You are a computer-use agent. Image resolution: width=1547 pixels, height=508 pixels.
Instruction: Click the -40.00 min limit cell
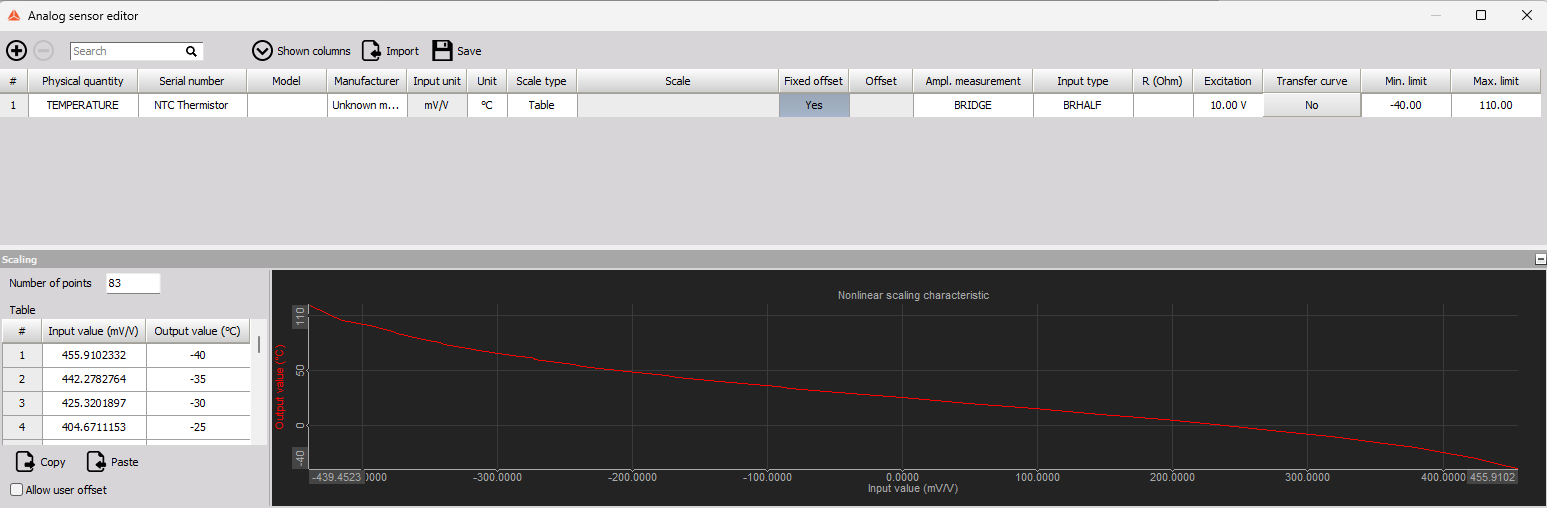click(x=1406, y=105)
